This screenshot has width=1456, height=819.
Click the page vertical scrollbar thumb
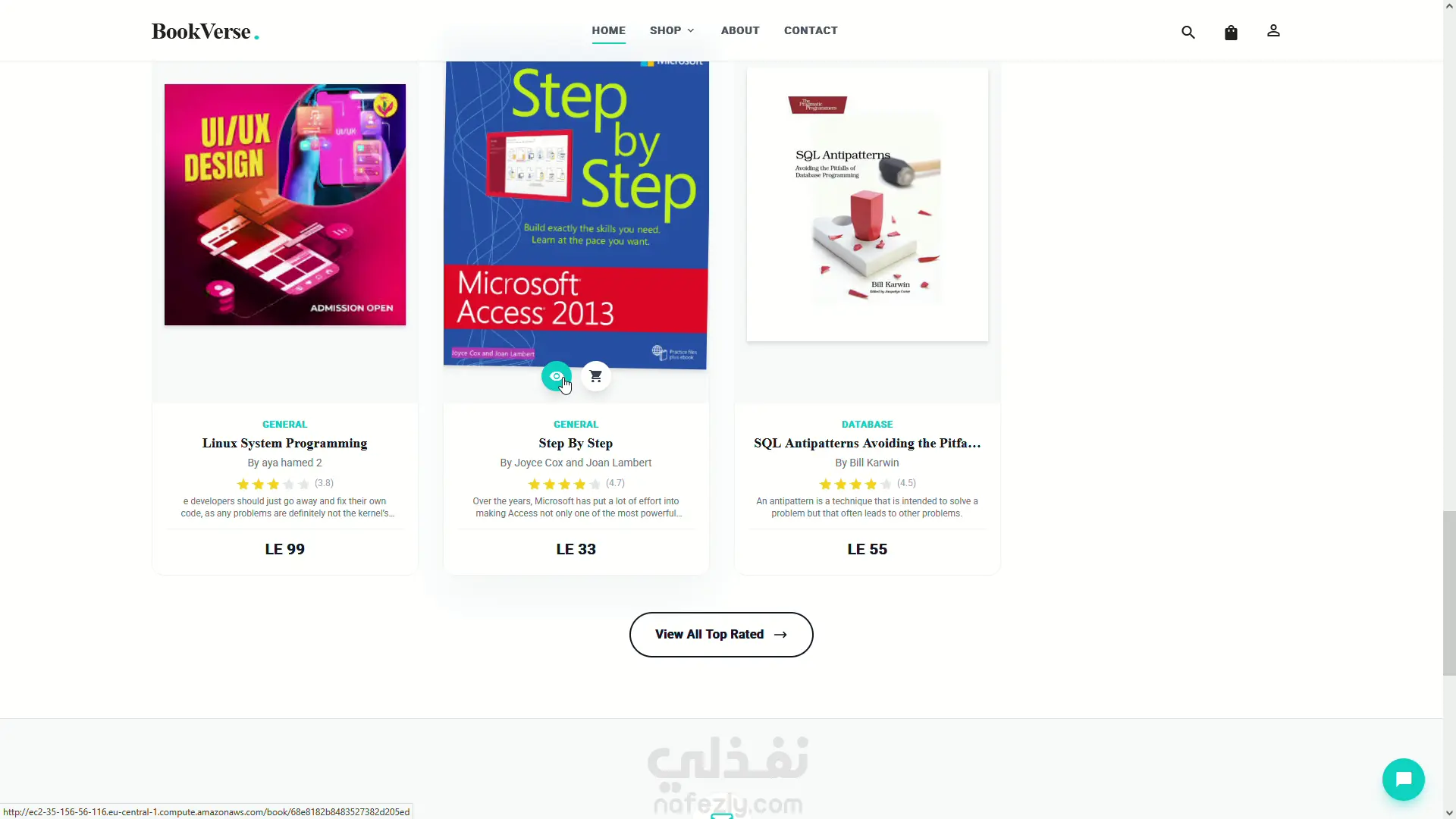click(1449, 593)
